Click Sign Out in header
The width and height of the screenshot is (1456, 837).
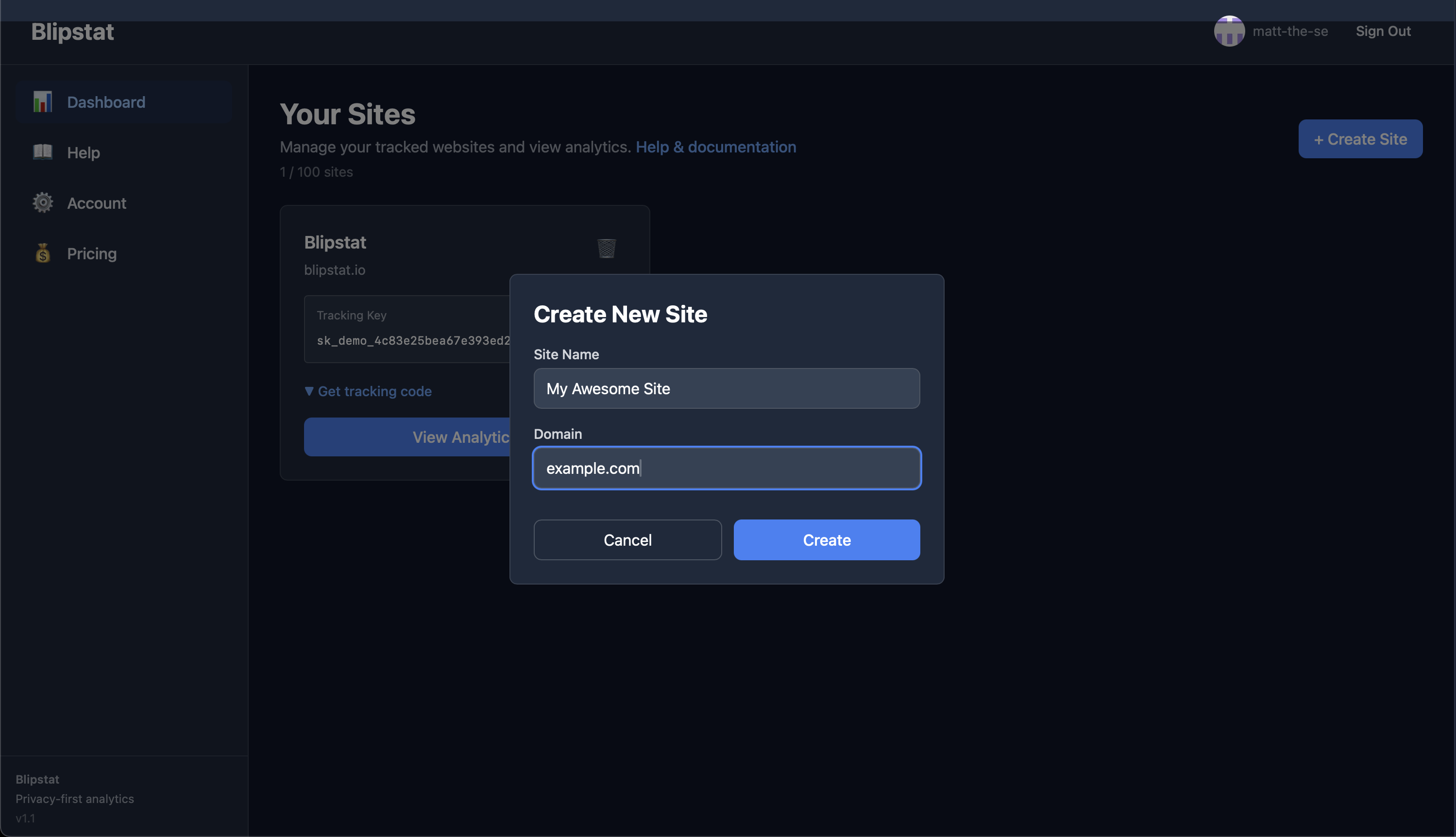point(1383,31)
